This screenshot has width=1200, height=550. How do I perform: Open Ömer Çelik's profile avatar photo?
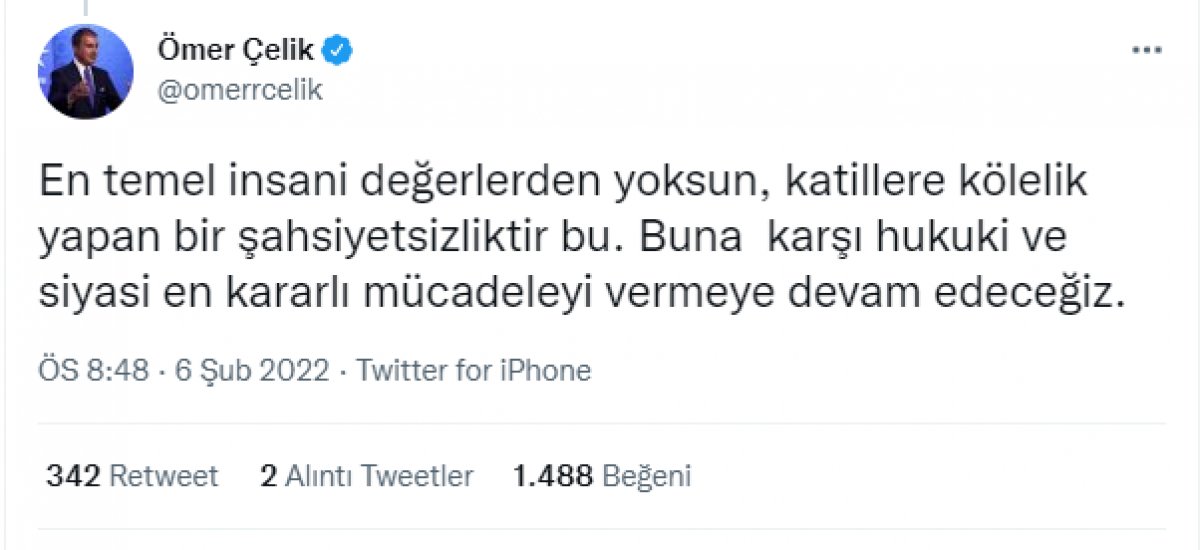[x=86, y=72]
